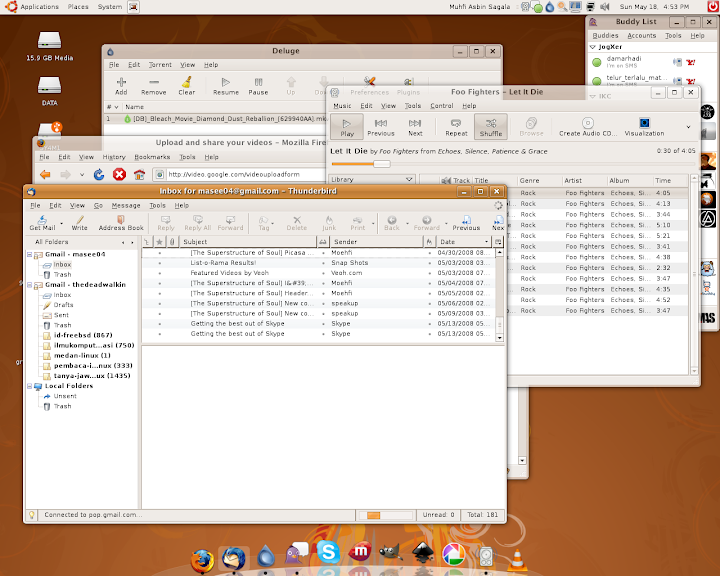720x576 pixels.
Task: Open music player toolbar overflow chevron
Action: (688, 127)
